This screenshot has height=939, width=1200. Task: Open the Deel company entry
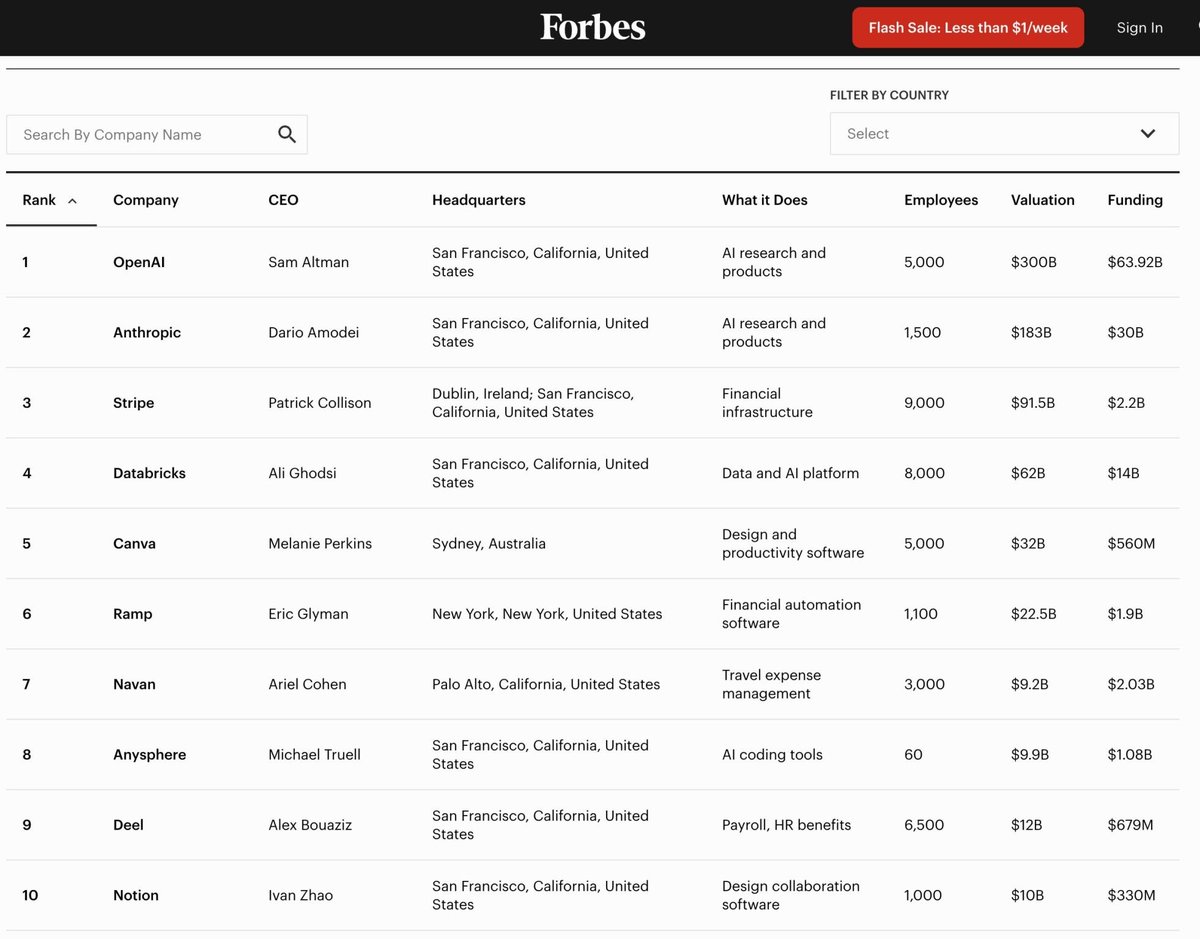128,825
